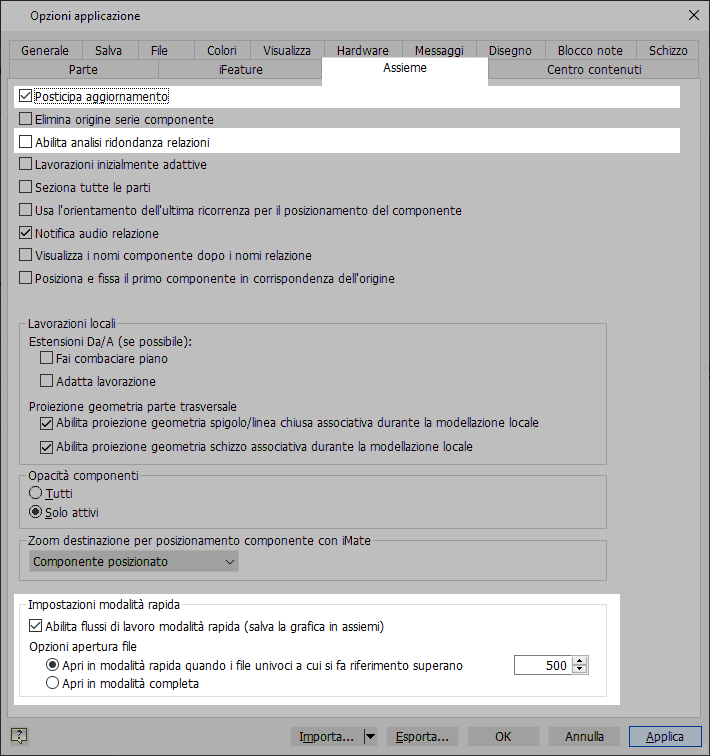The width and height of the screenshot is (710, 756).
Task: Open the iFeature tab
Action: coord(241,69)
